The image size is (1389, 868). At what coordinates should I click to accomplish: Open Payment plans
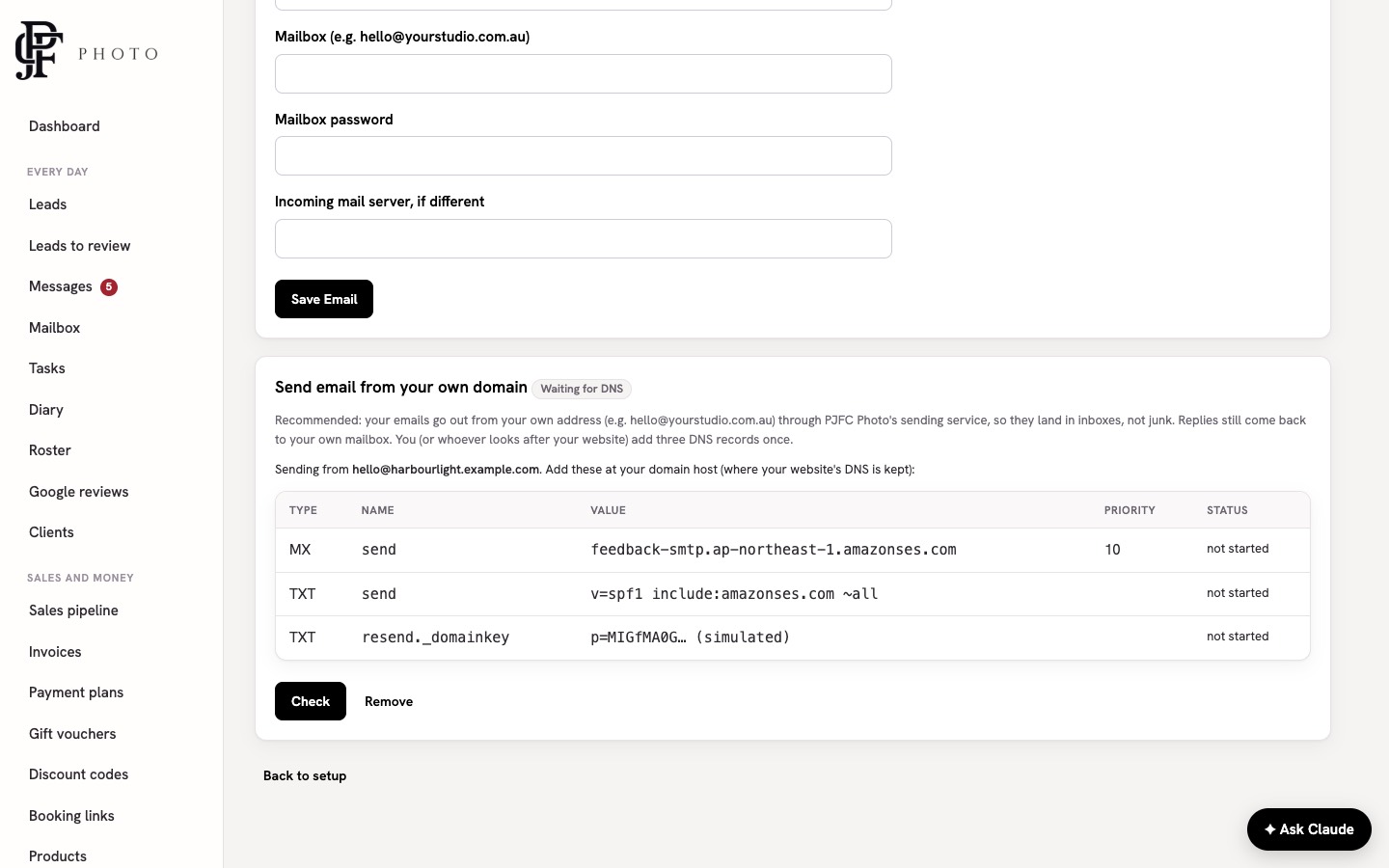[x=76, y=692]
